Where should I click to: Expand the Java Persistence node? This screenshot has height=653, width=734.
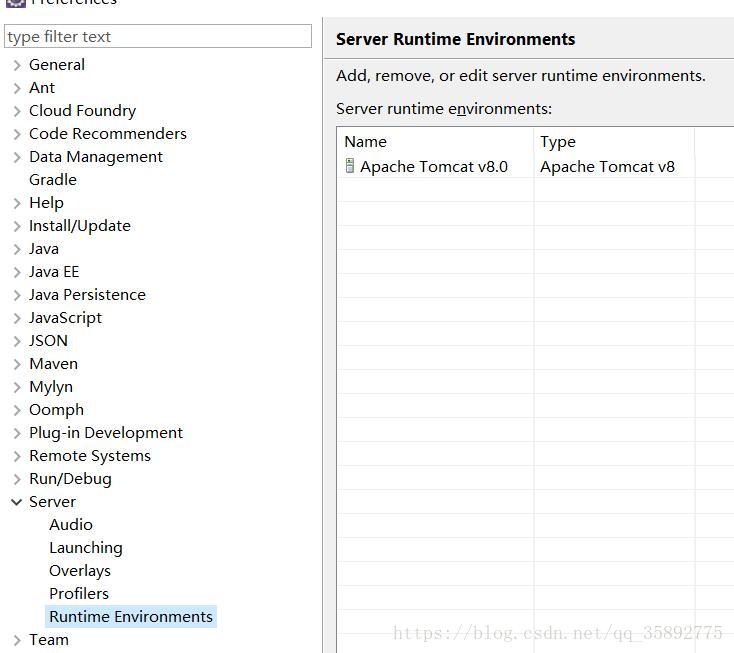pyautogui.click(x=17, y=295)
